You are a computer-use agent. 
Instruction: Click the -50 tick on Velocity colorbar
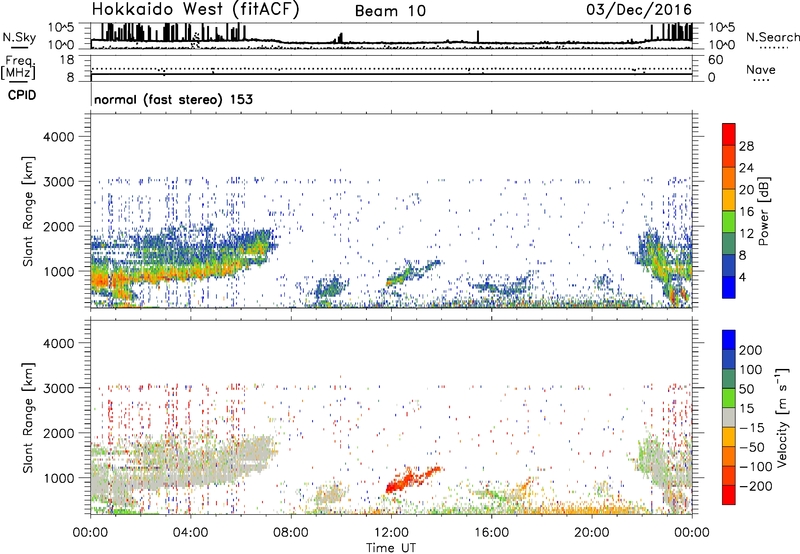(x=752, y=447)
